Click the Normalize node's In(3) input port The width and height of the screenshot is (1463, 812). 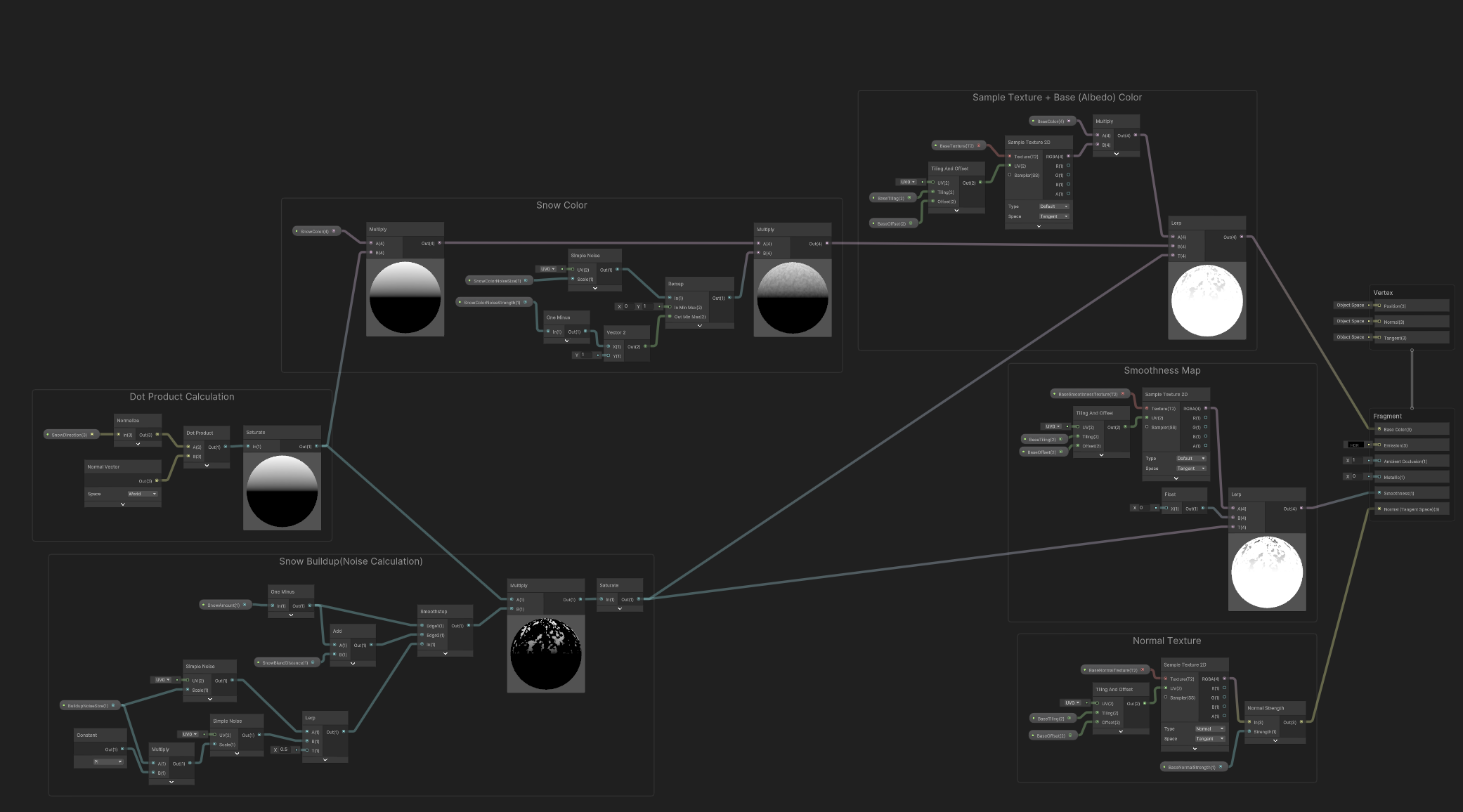(119, 435)
